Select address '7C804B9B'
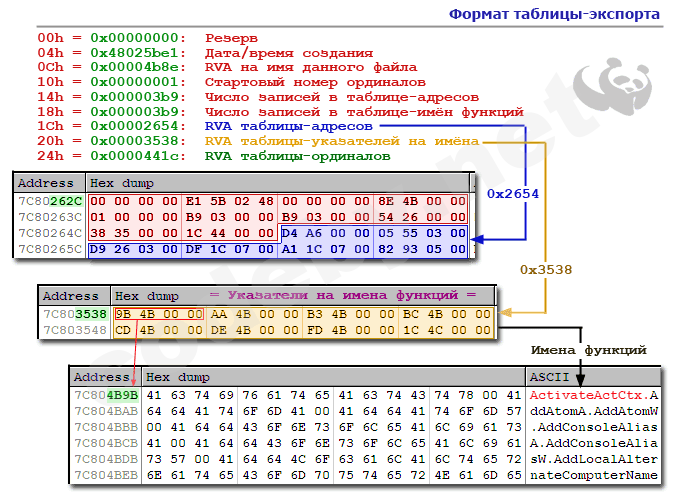 106,395
